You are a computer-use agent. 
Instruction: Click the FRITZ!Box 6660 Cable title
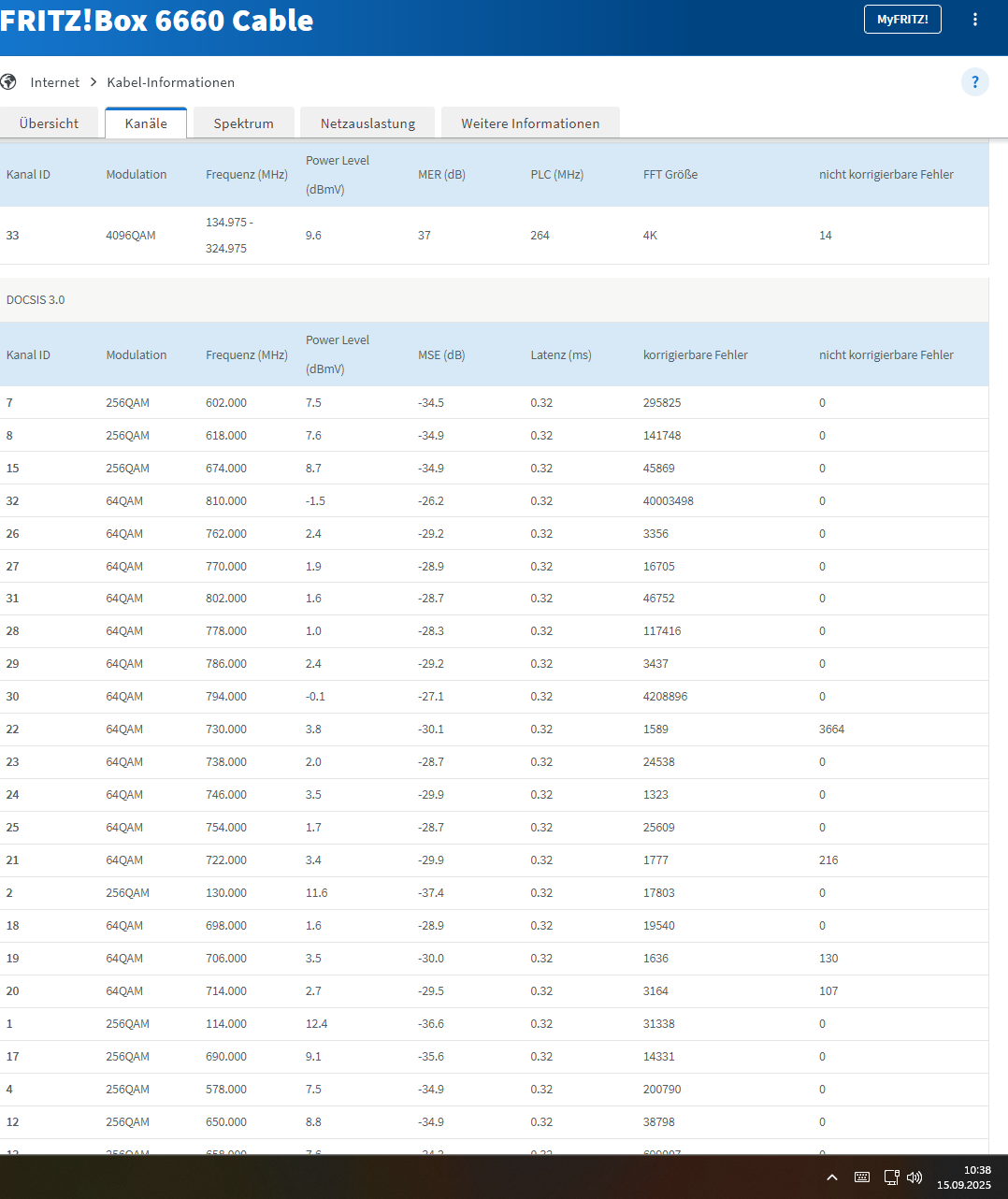[x=156, y=21]
